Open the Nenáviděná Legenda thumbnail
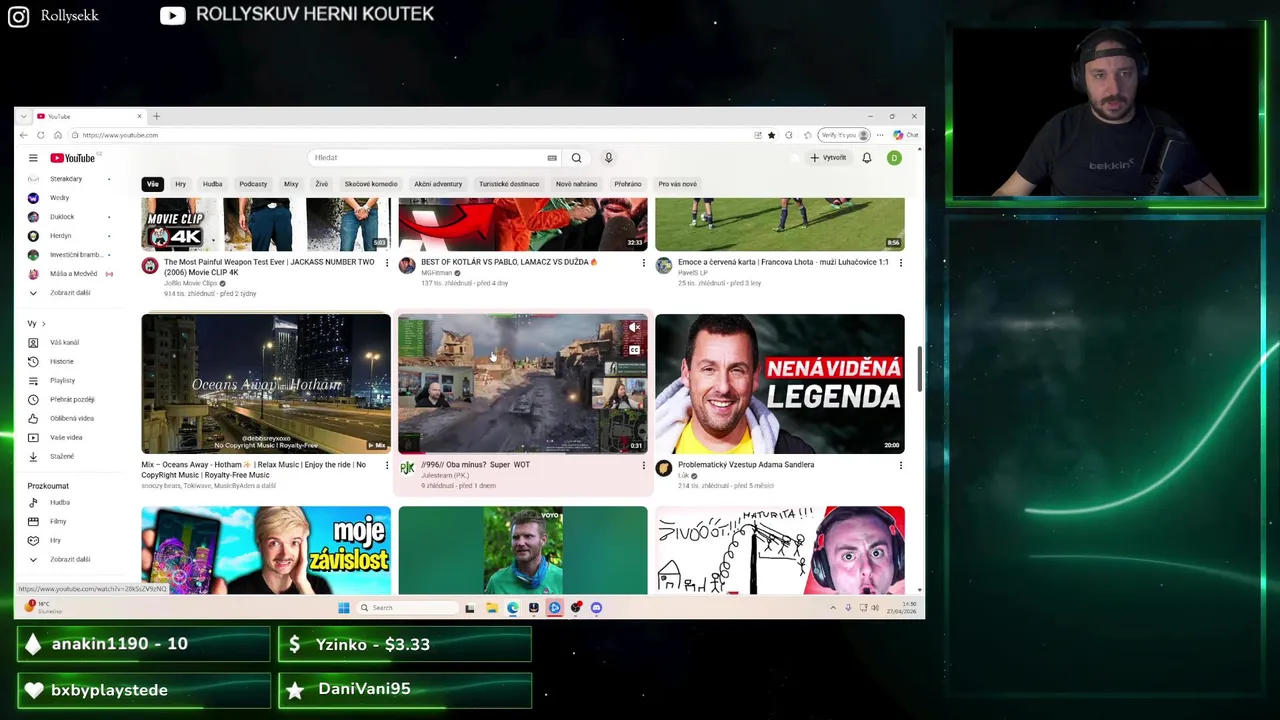Viewport: 1280px width, 720px height. (x=780, y=384)
